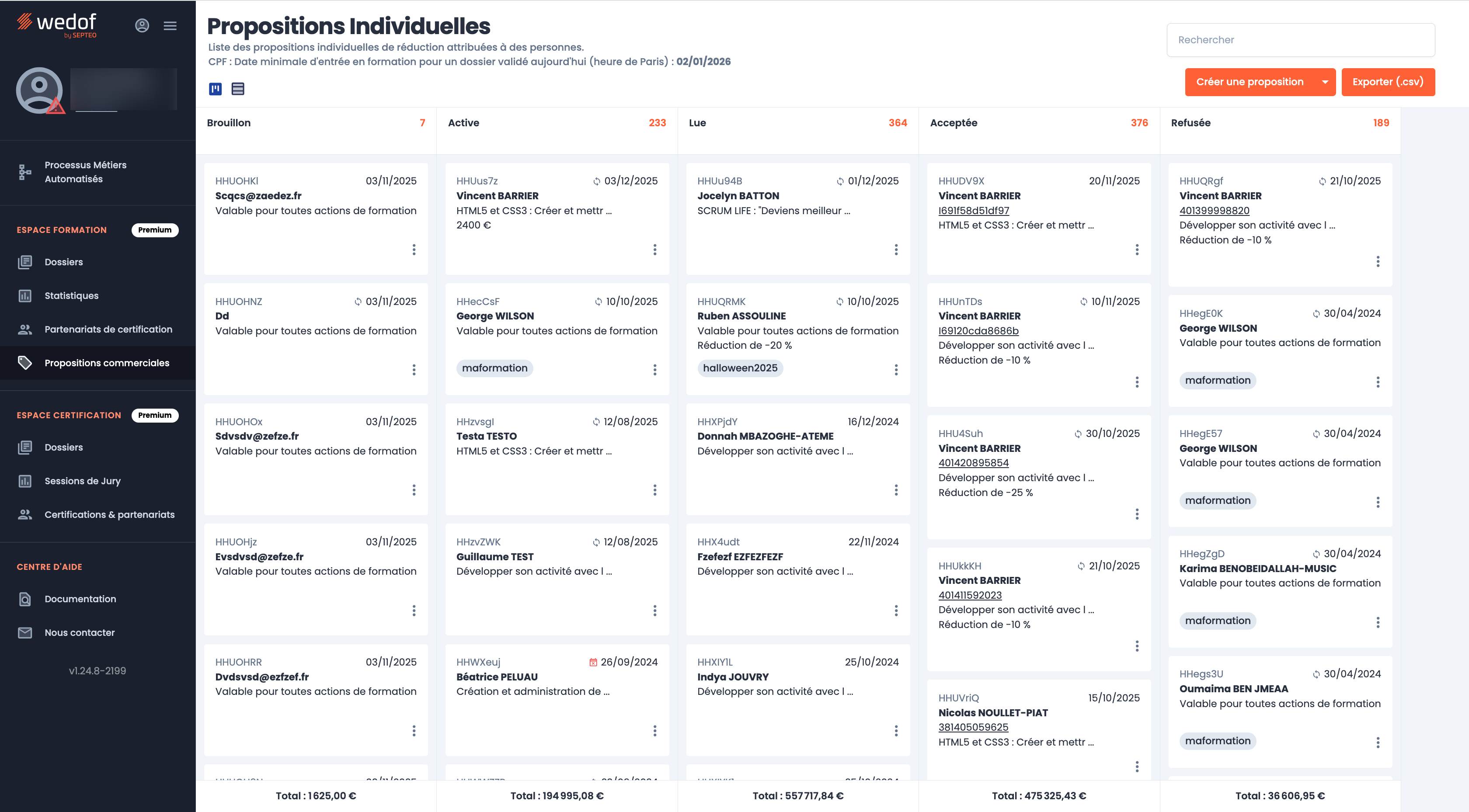The image size is (1469, 812).
Task: Click the Exporter (.csv) button
Action: (x=1389, y=82)
